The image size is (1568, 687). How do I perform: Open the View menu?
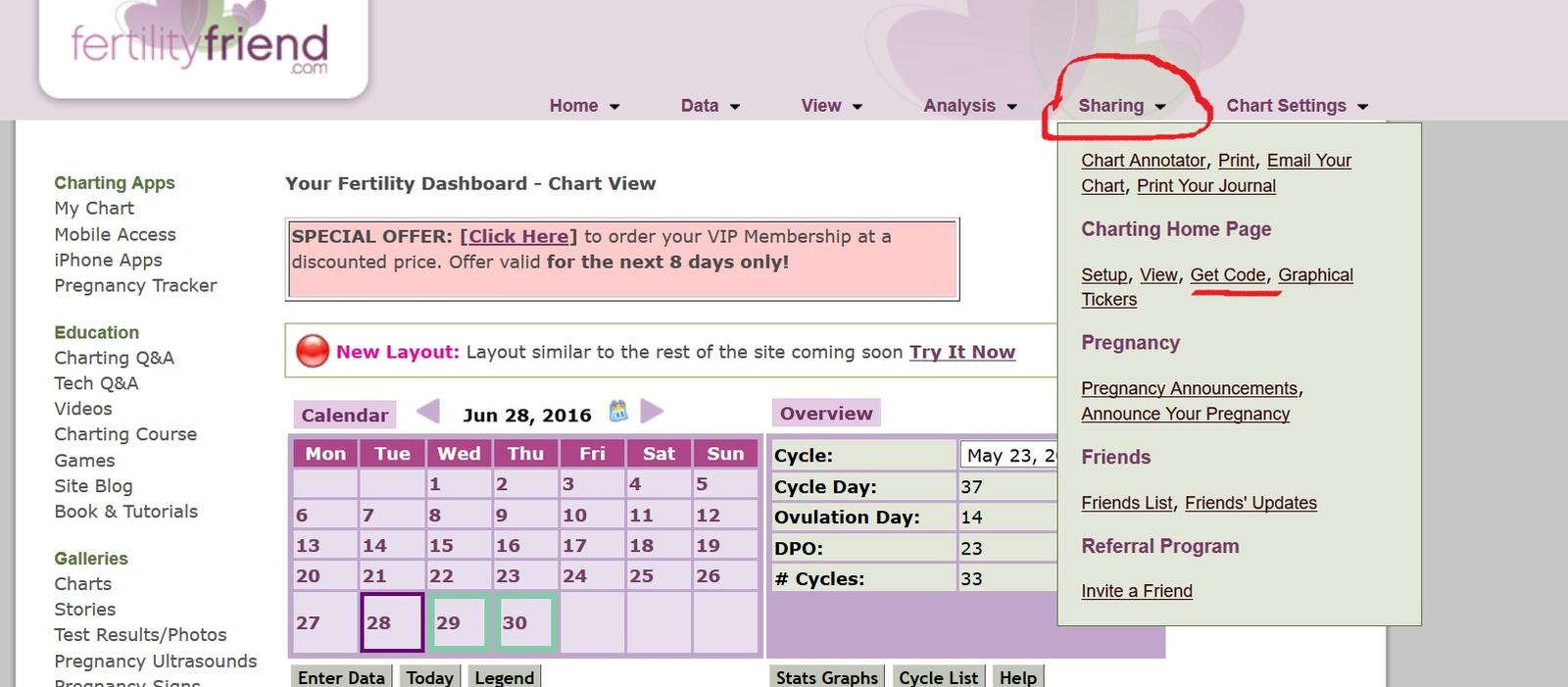point(831,106)
